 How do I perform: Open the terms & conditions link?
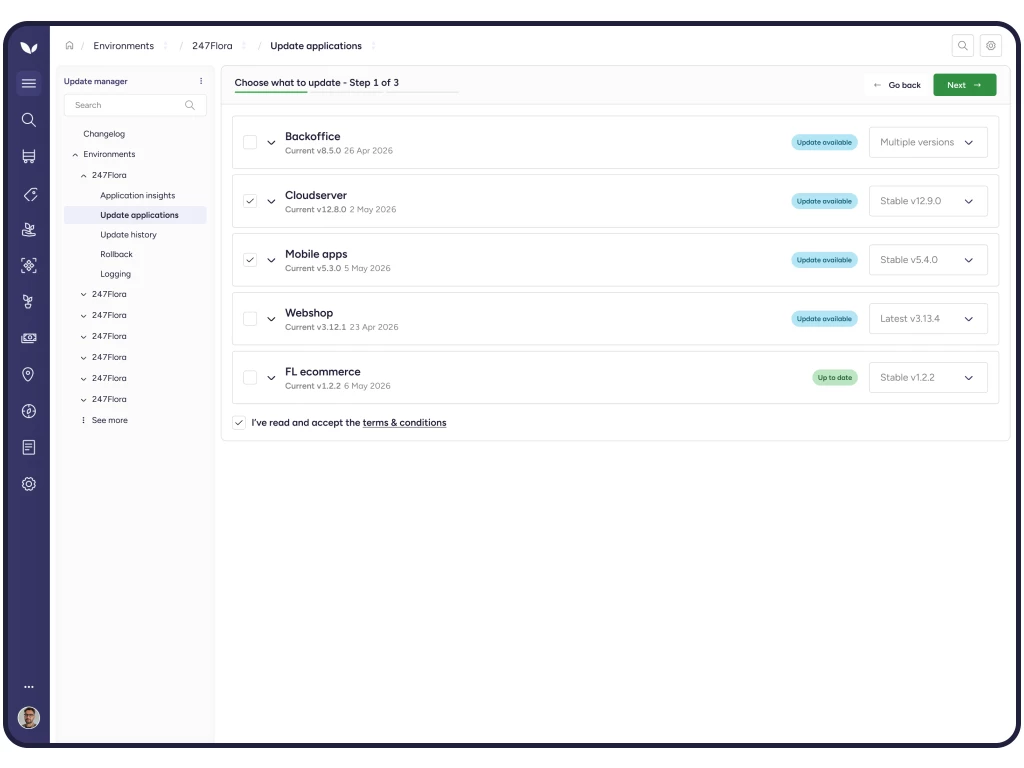pyautogui.click(x=404, y=423)
